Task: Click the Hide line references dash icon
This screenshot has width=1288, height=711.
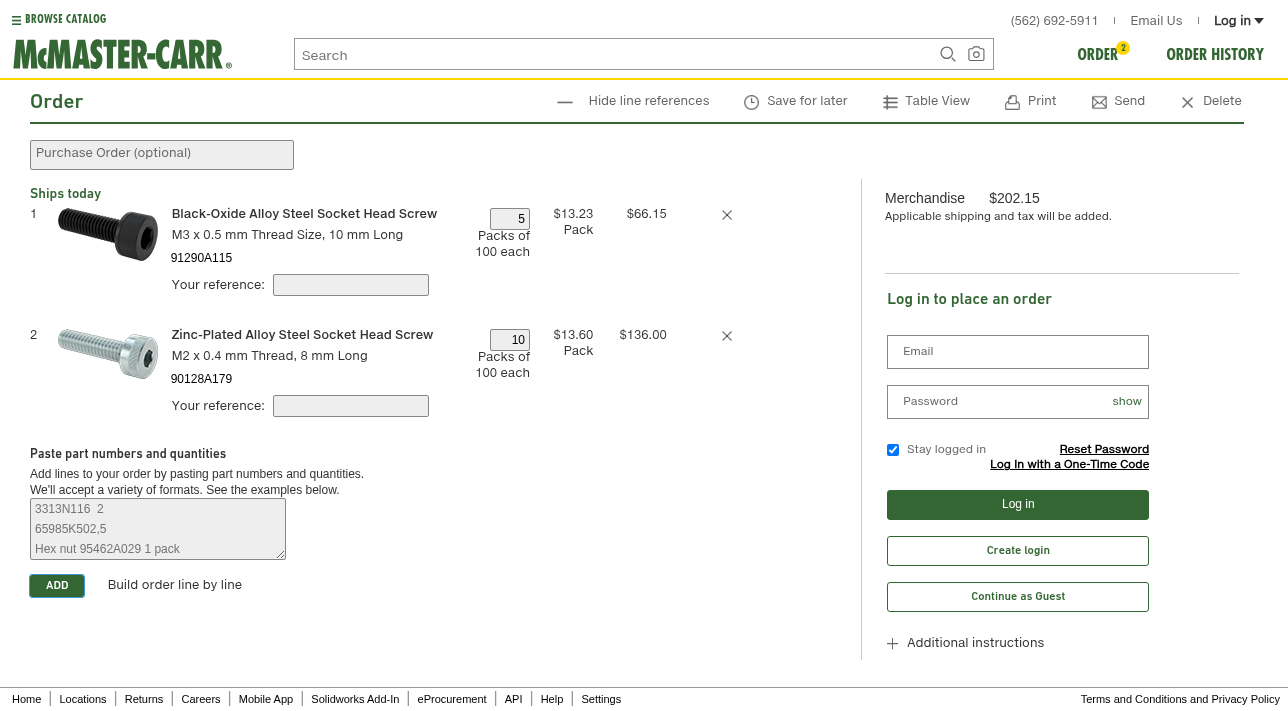Action: [565, 102]
